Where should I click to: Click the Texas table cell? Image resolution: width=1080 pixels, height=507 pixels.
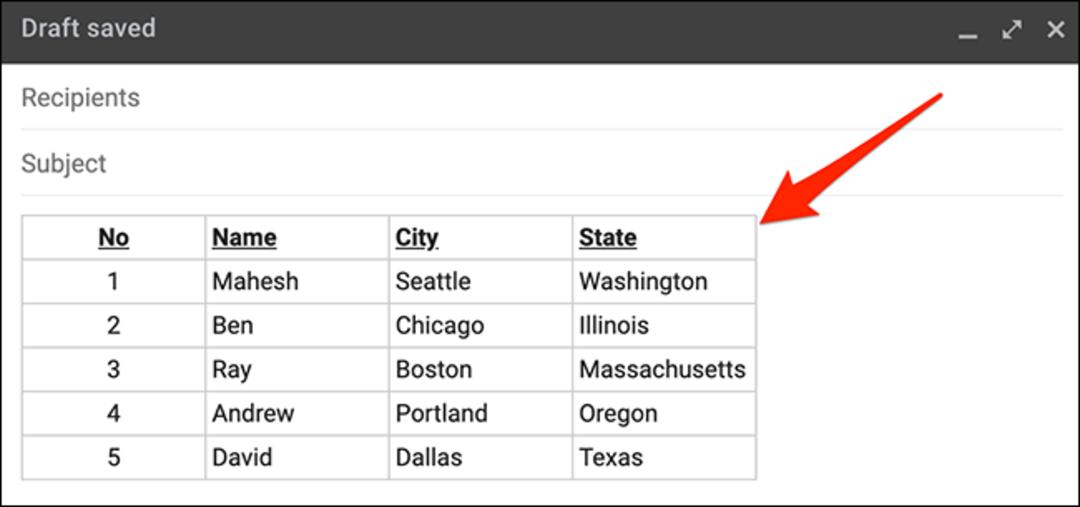664,458
